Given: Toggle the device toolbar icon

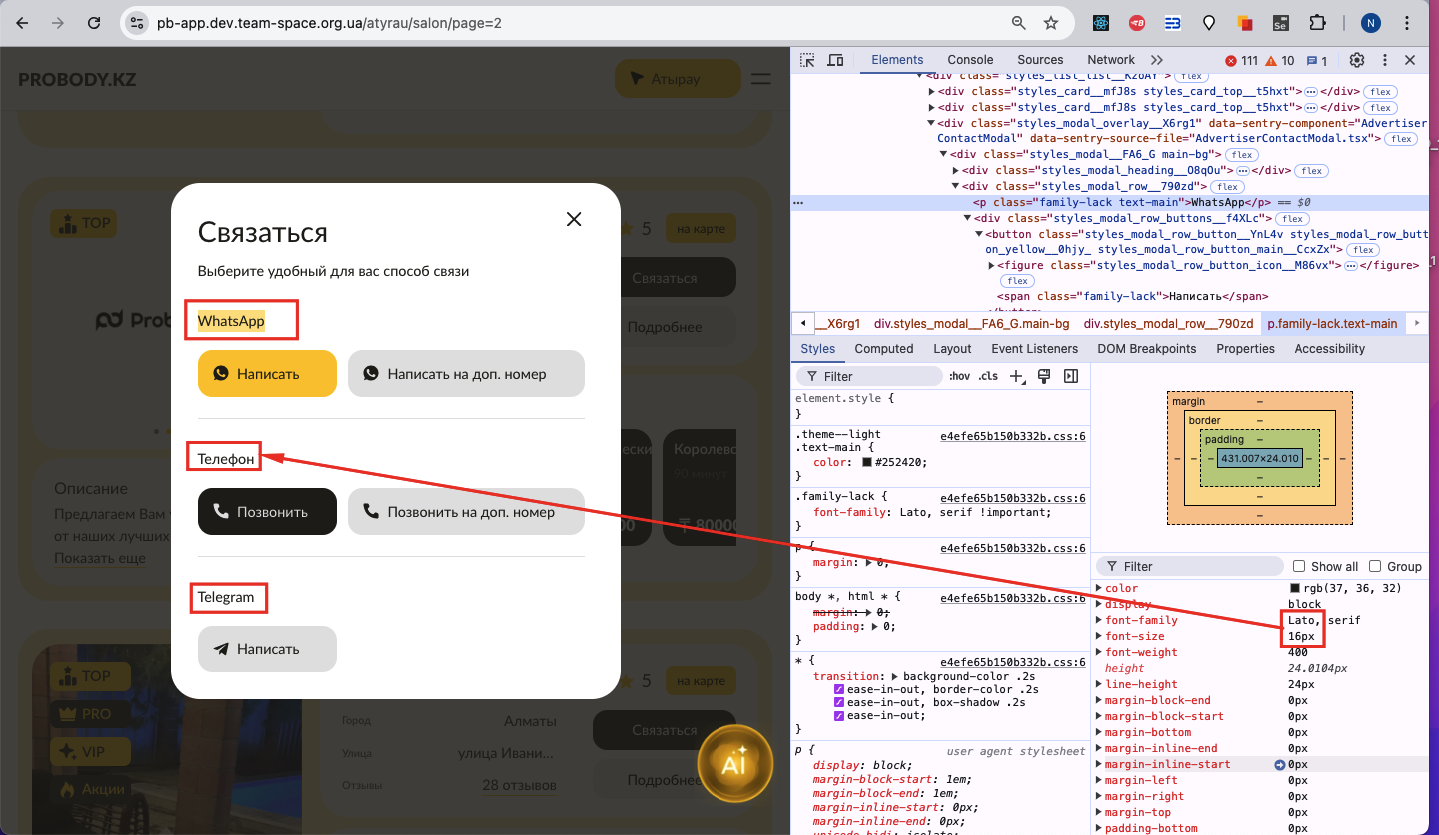Looking at the screenshot, I should point(836,60).
